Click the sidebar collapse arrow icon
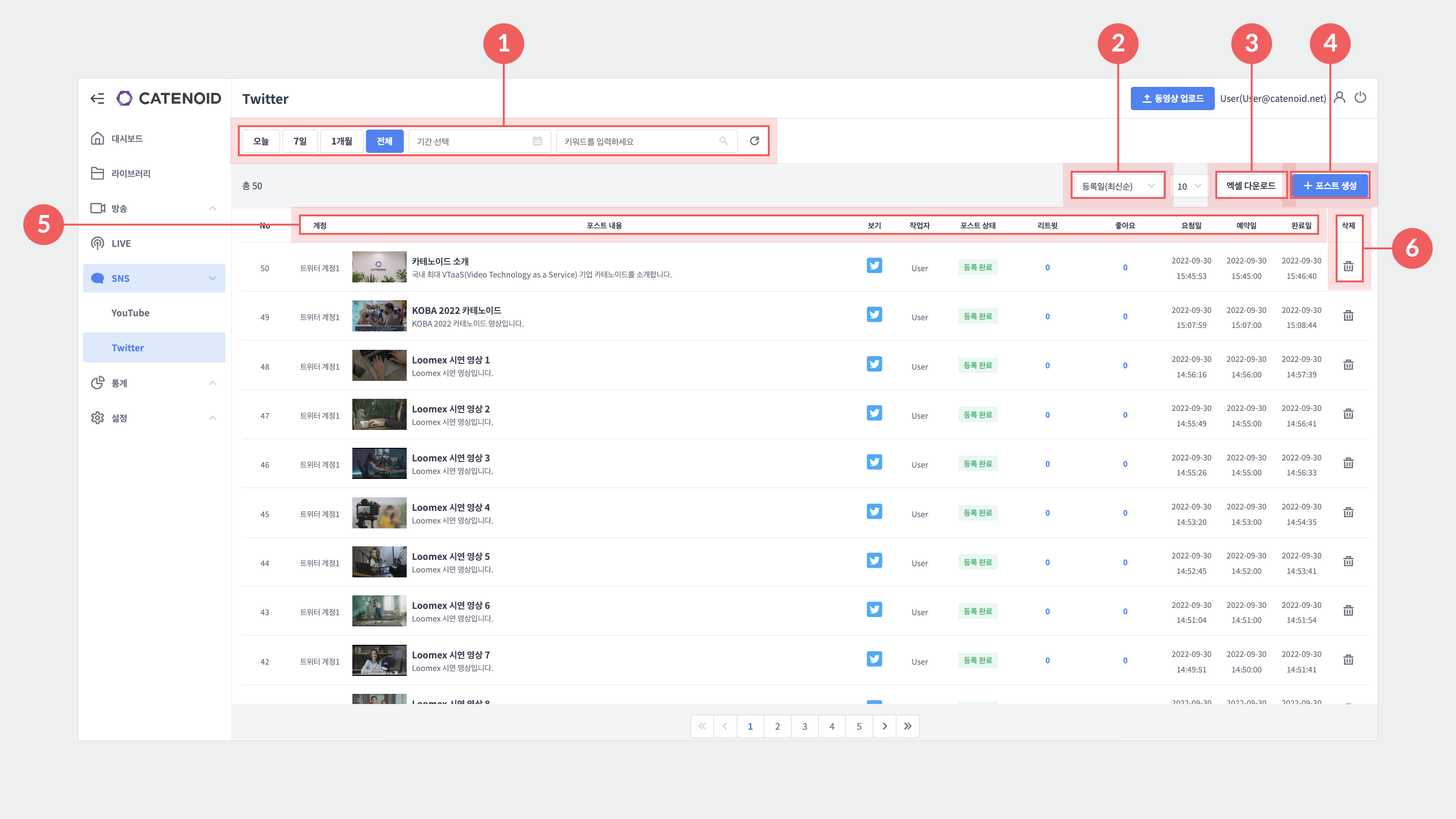This screenshot has width=1456, height=819. (x=97, y=98)
